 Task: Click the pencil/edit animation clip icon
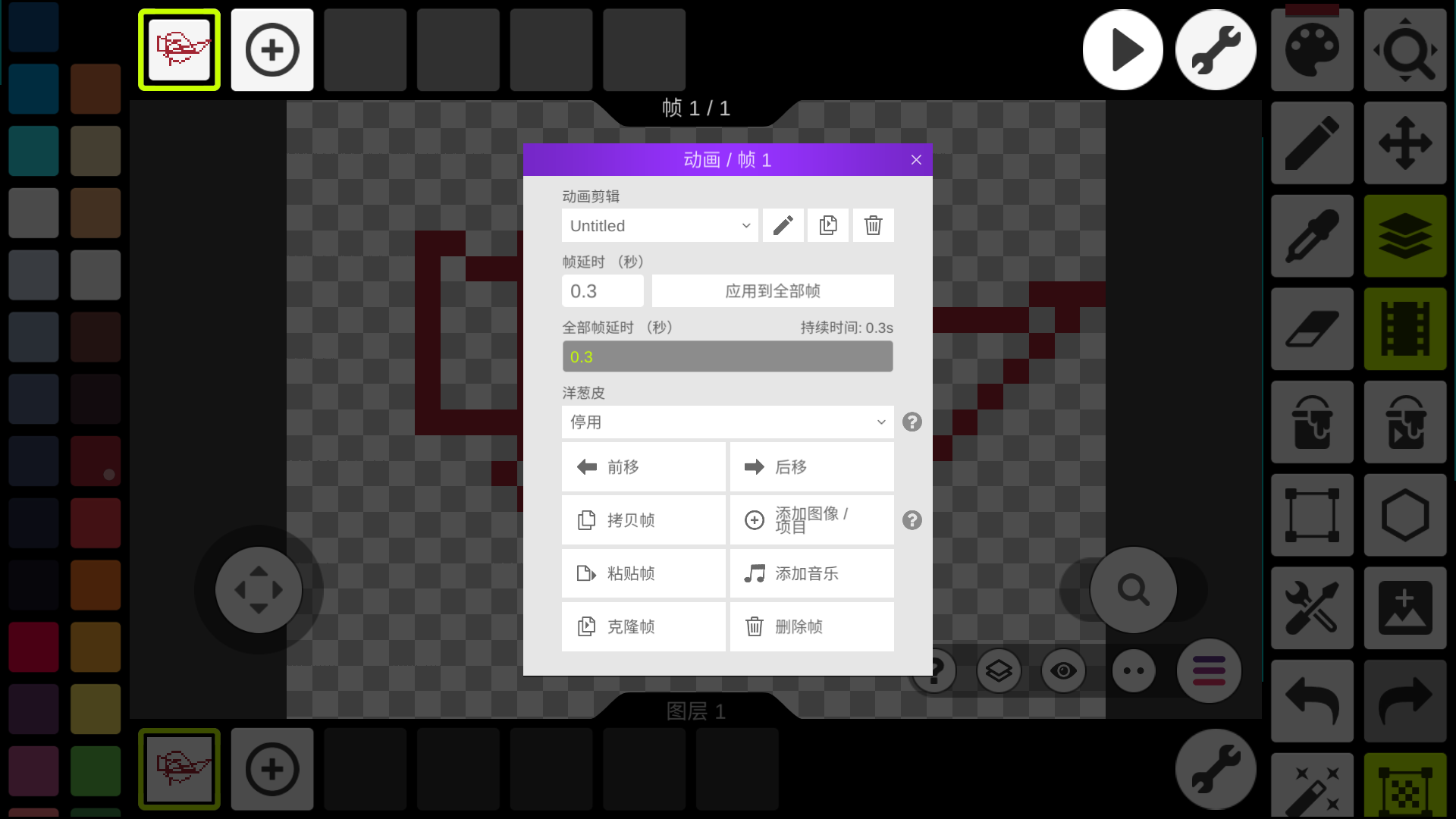(x=783, y=225)
